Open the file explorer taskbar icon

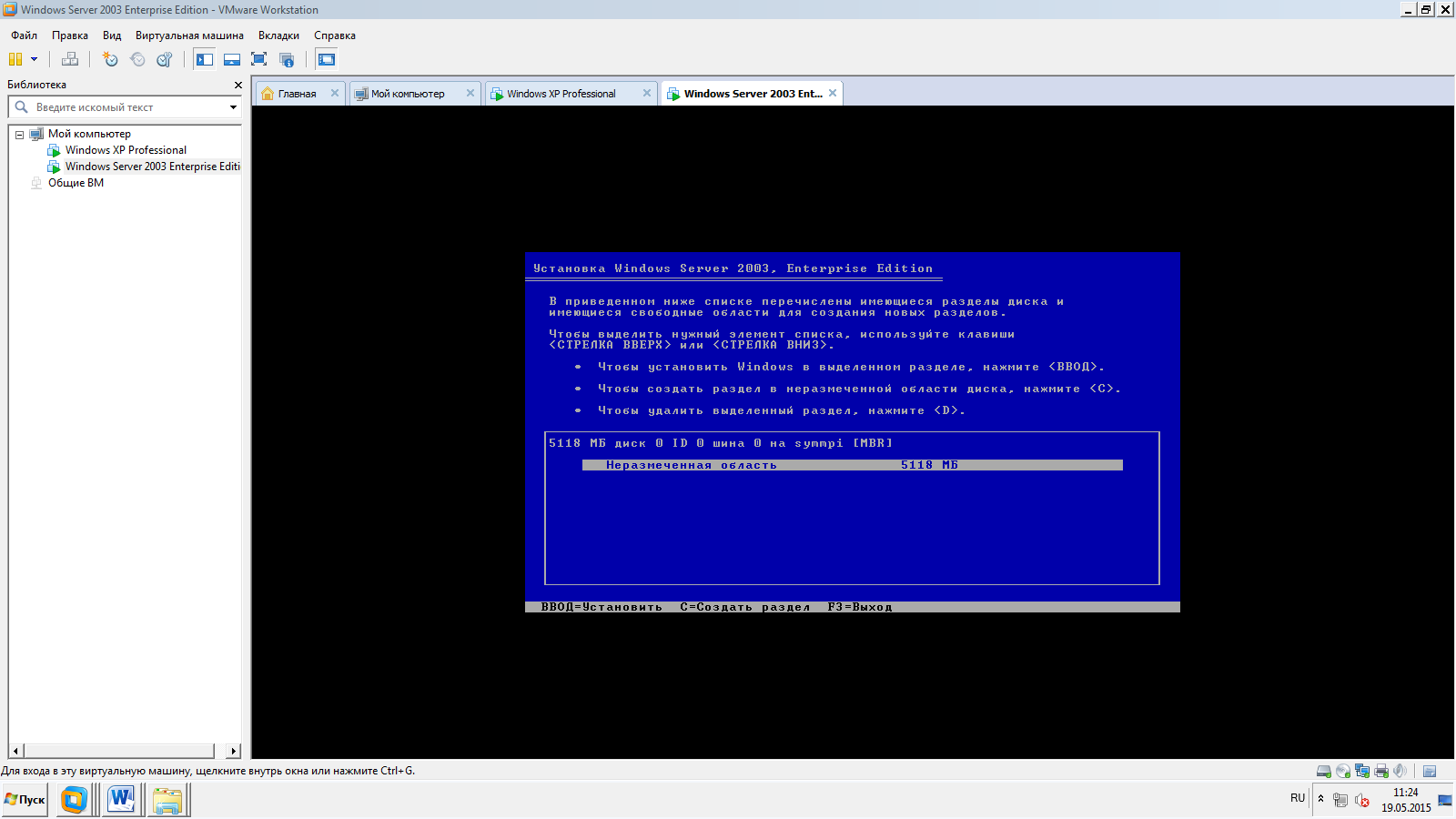tap(167, 800)
